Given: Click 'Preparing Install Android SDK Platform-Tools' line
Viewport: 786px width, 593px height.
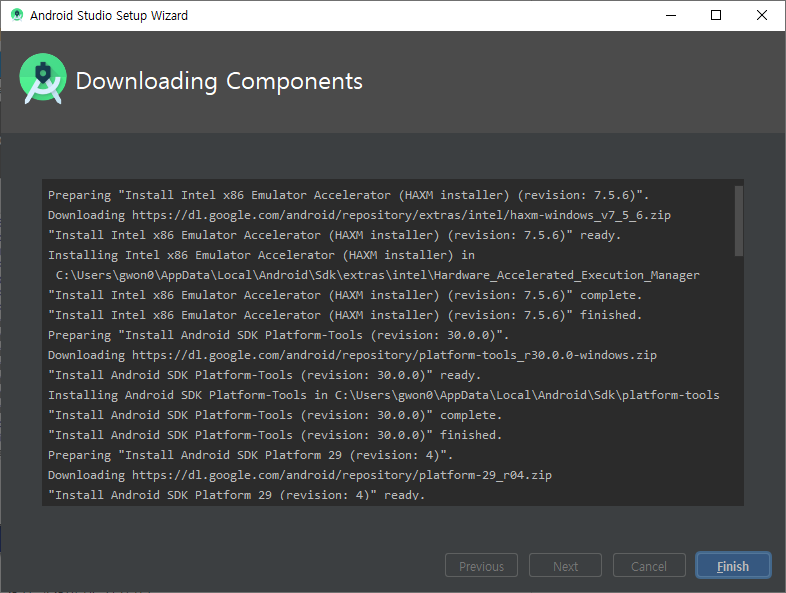Looking at the screenshot, I should [x=279, y=335].
